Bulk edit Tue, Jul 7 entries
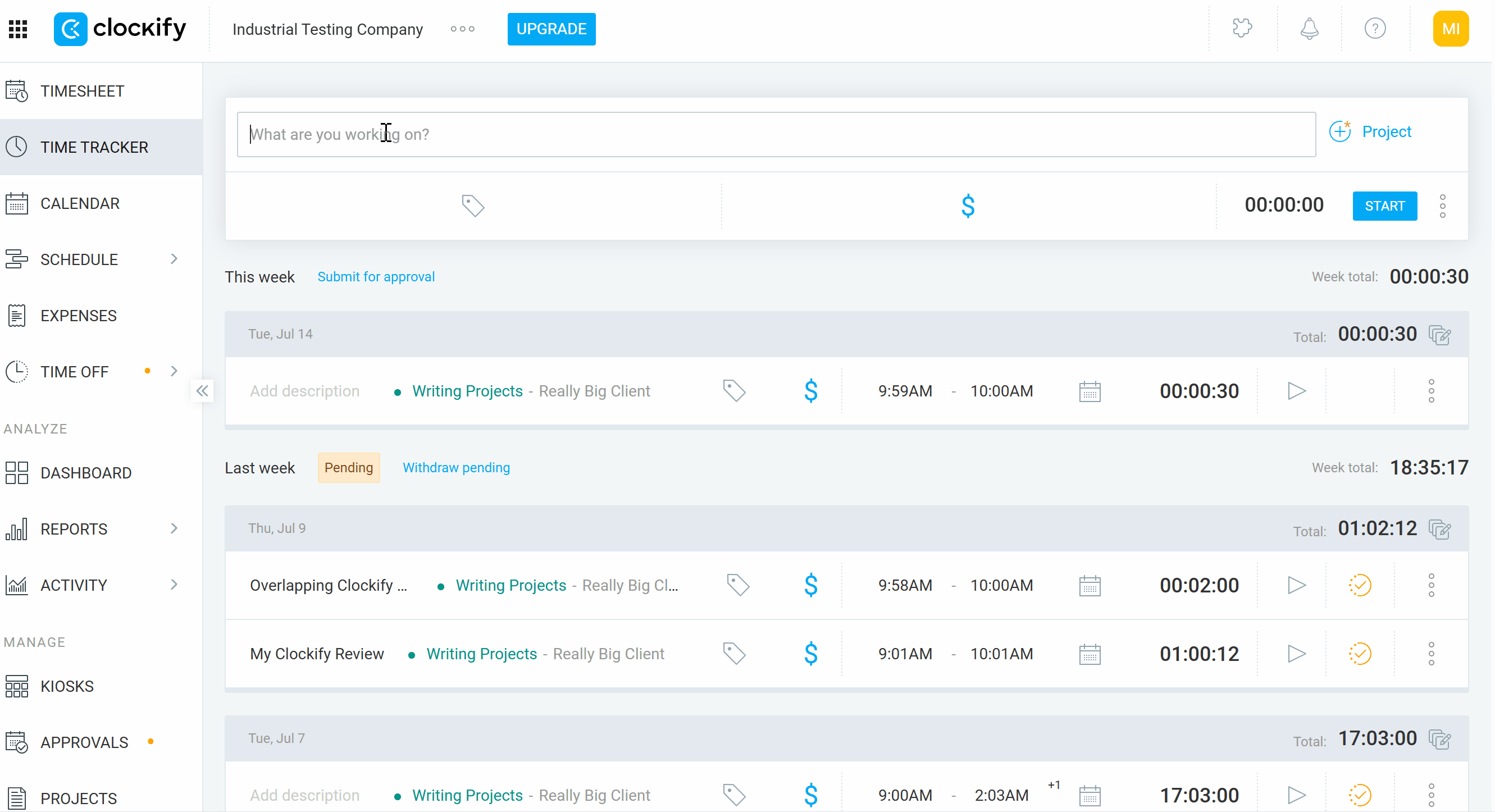1495x812 pixels. point(1441,740)
